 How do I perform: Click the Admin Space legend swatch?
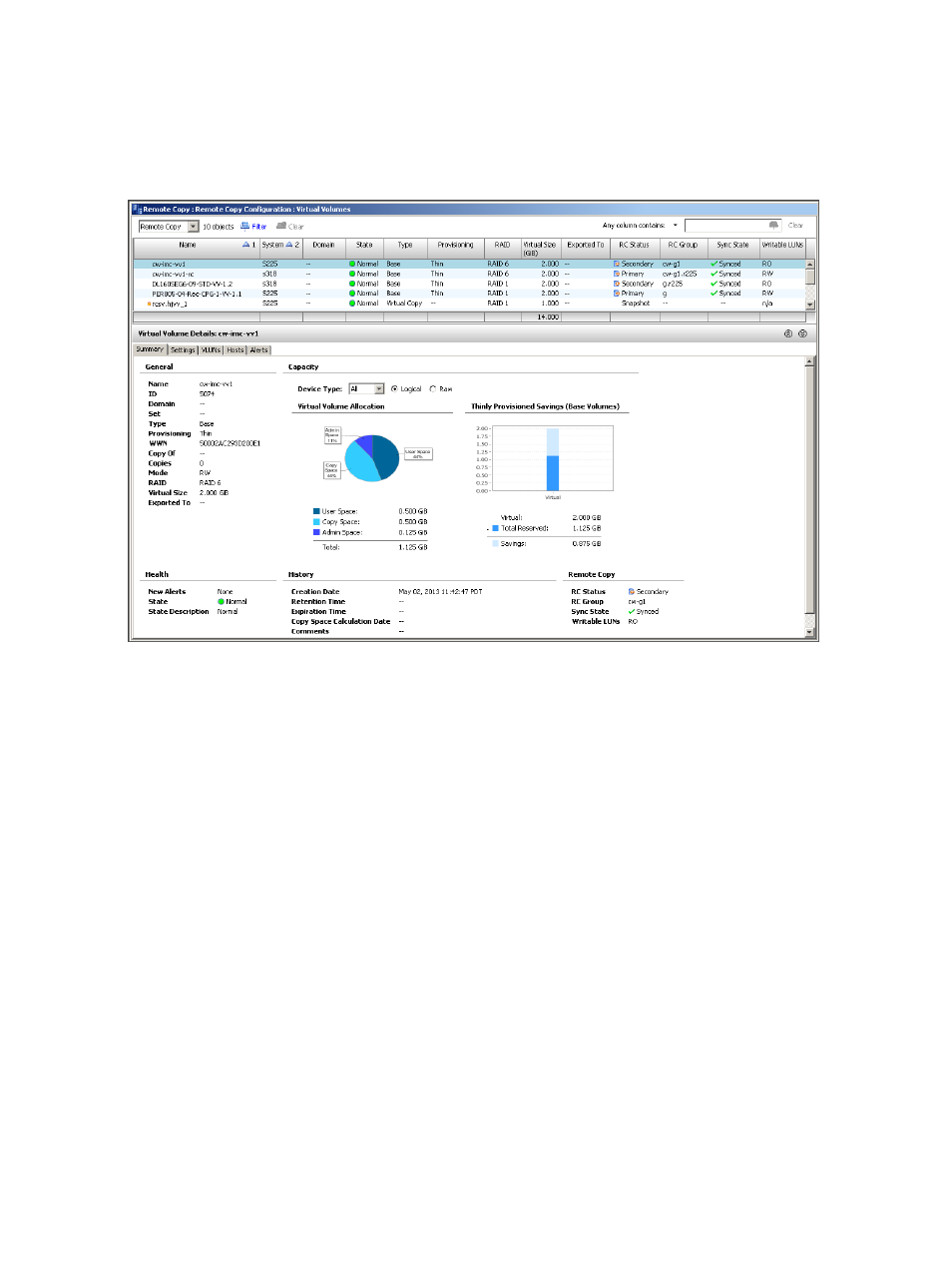(316, 532)
